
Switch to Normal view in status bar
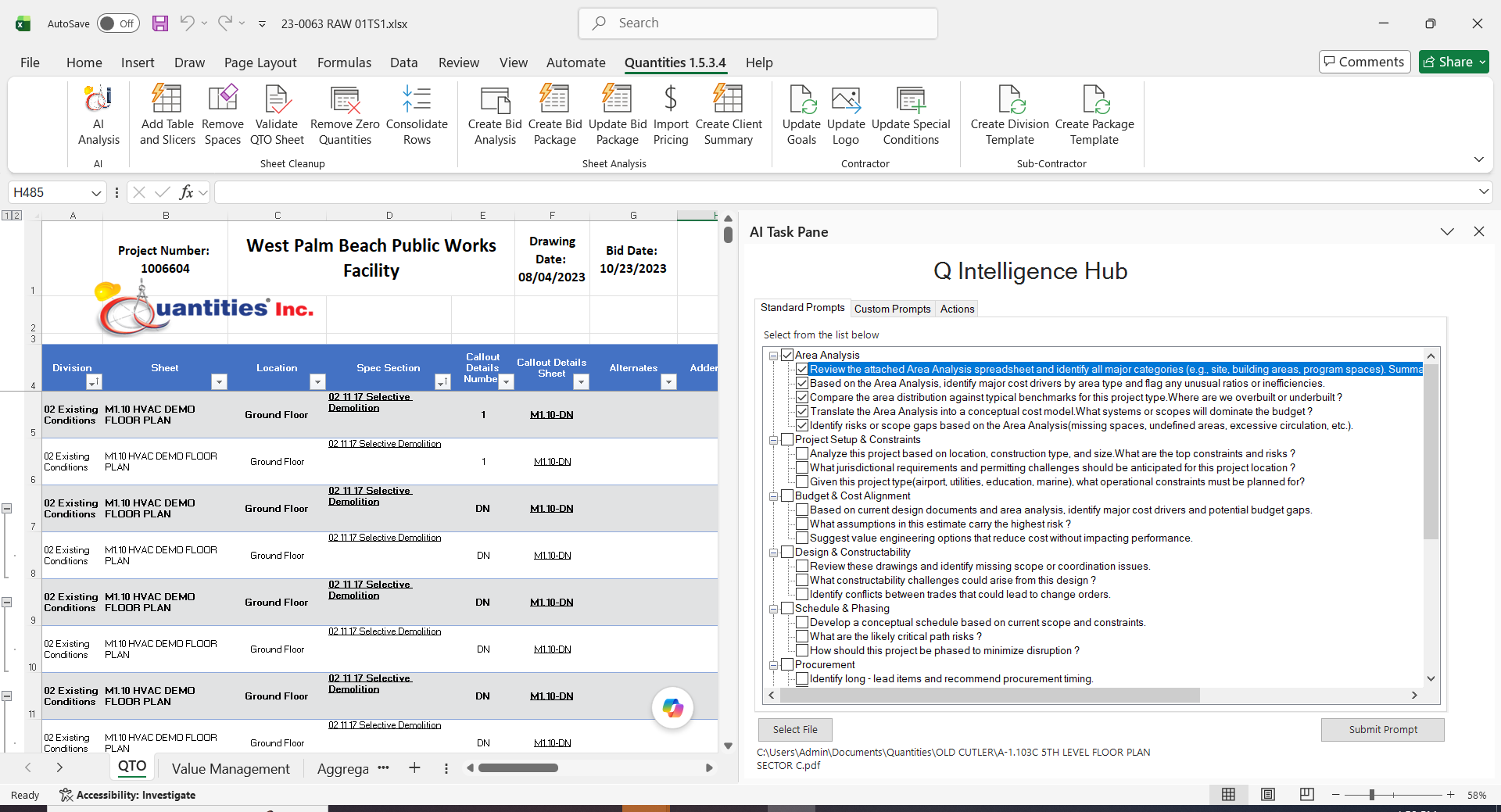tap(1229, 795)
